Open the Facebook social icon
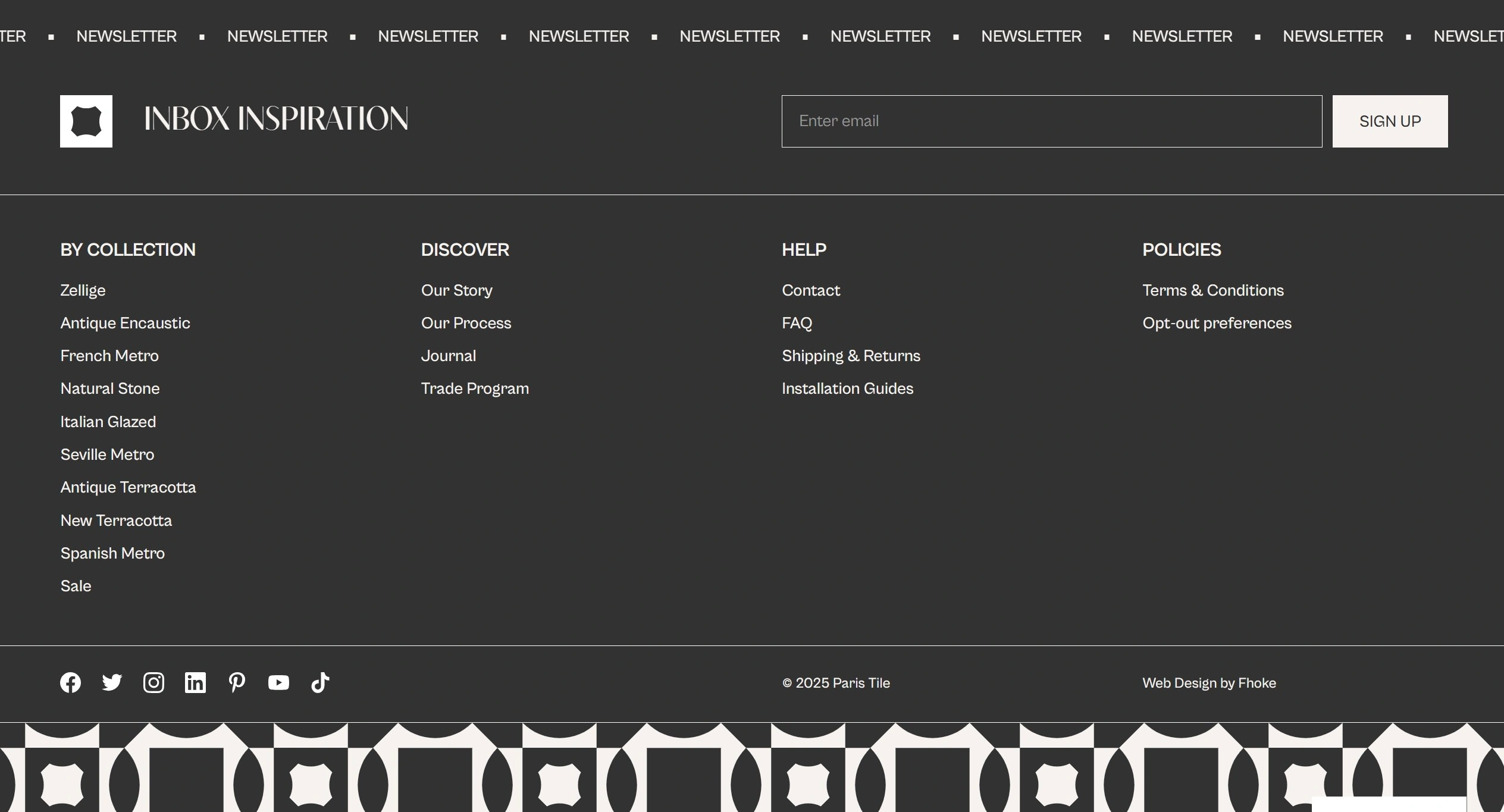Screen dimensions: 1504x812 point(70,682)
